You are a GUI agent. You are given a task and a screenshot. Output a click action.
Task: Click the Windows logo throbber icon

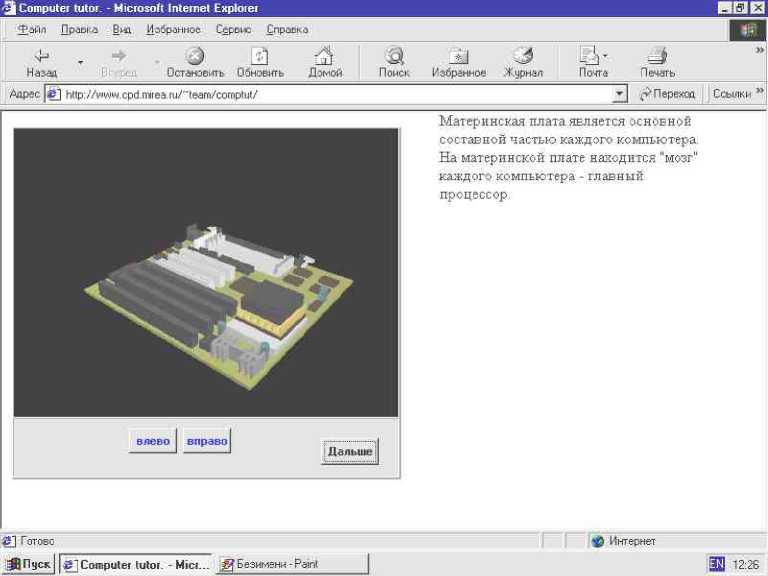[748, 30]
